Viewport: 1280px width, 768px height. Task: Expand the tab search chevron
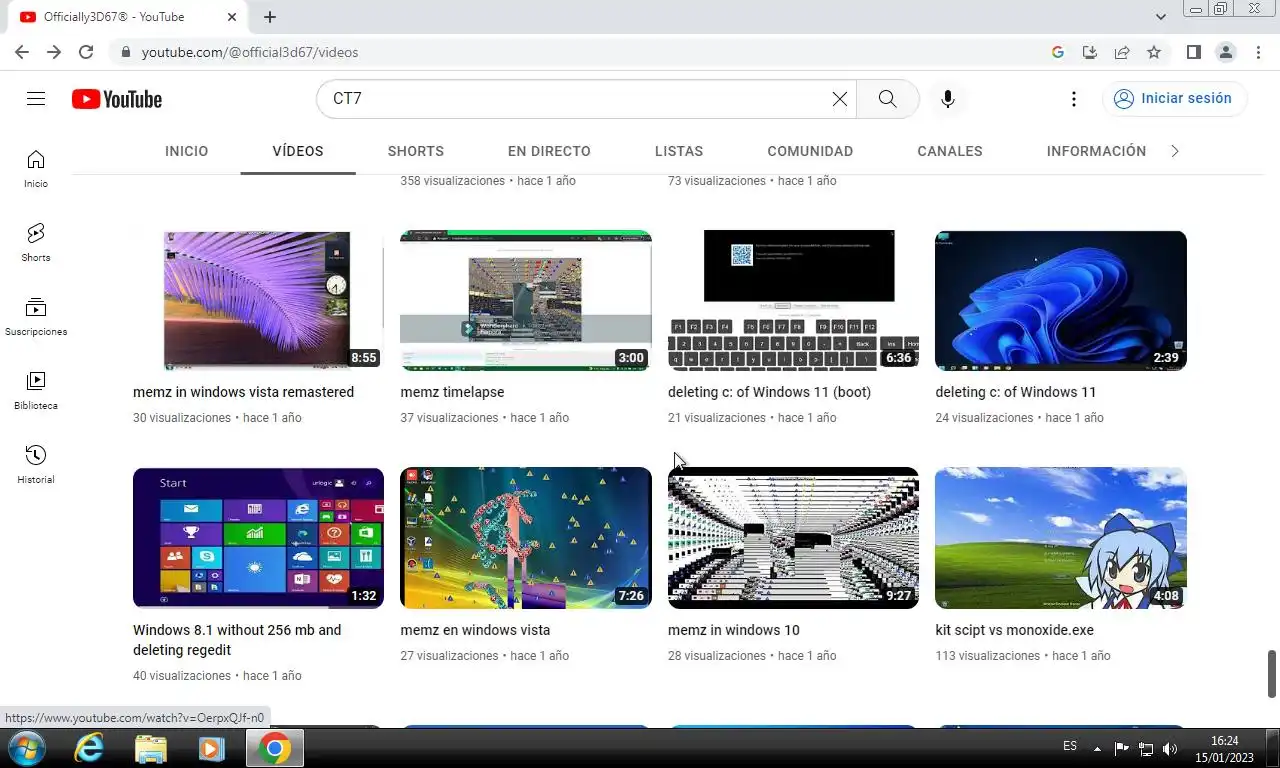[1160, 17]
